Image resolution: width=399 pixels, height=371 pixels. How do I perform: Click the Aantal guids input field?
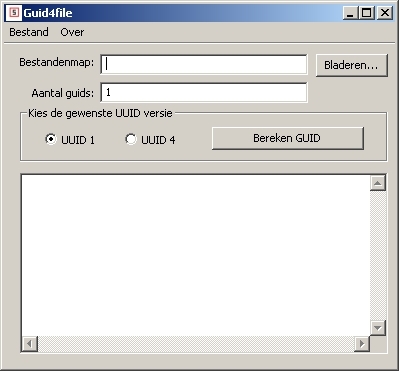204,93
